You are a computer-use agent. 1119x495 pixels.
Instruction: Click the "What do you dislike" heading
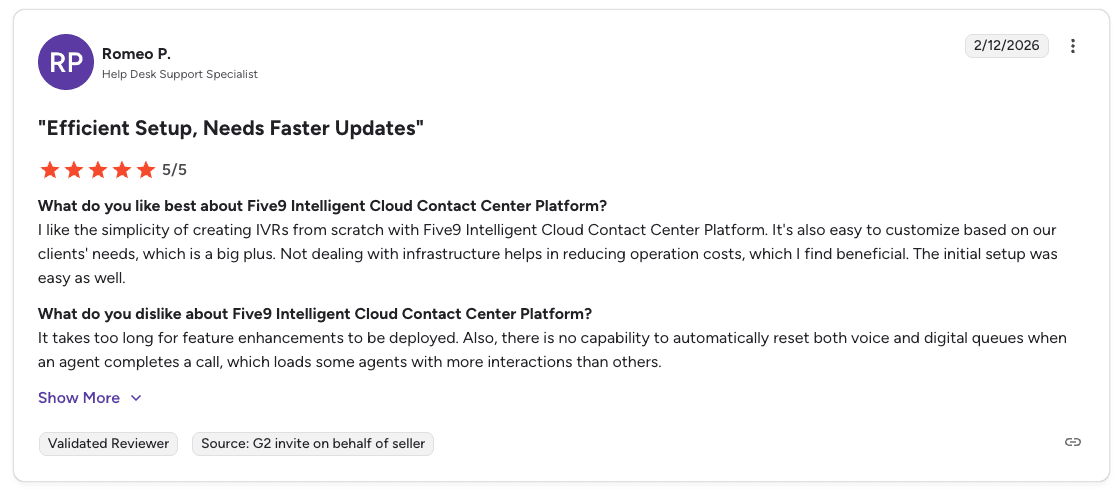(315, 314)
